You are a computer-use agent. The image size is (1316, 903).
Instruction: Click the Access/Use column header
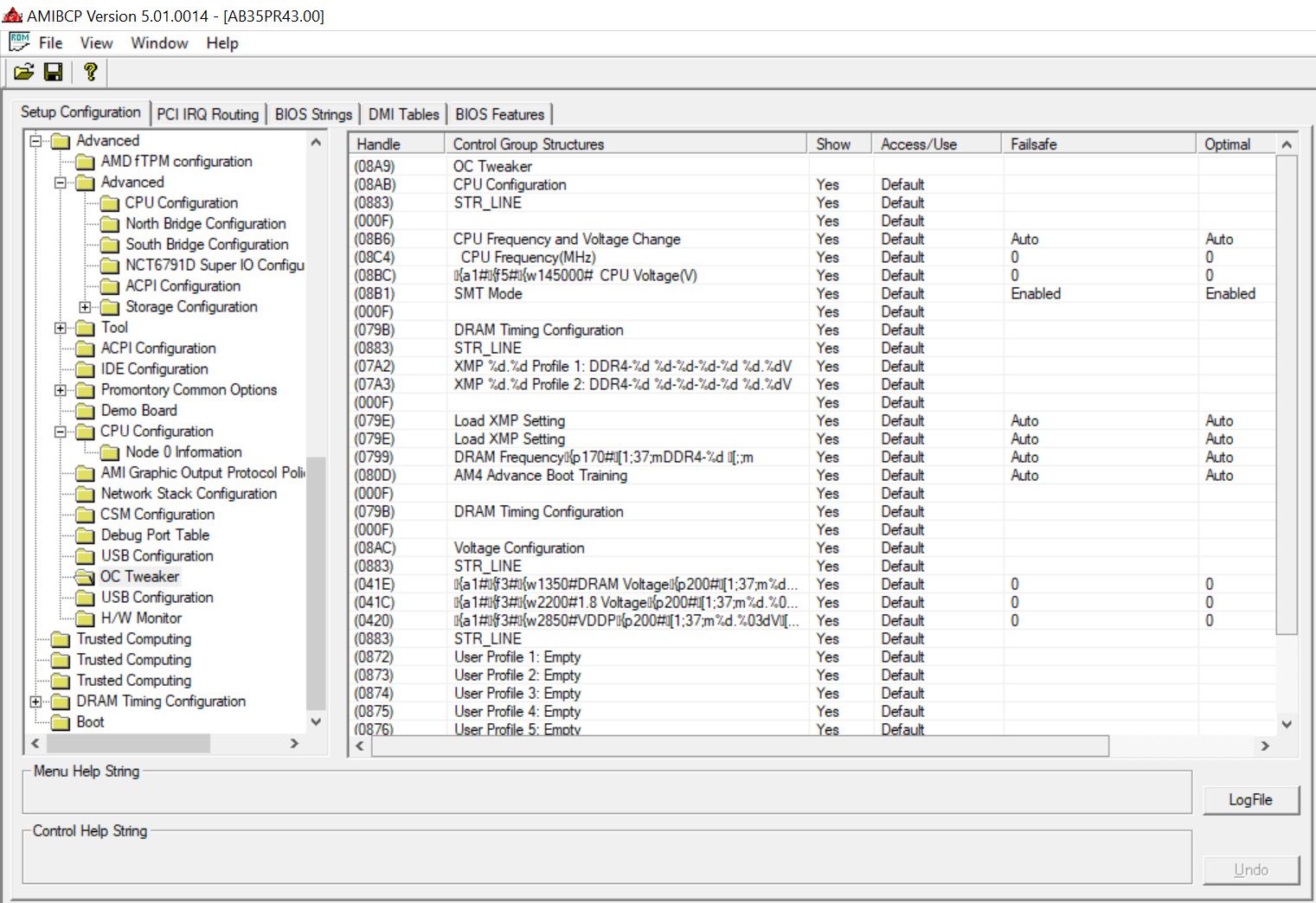point(936,144)
